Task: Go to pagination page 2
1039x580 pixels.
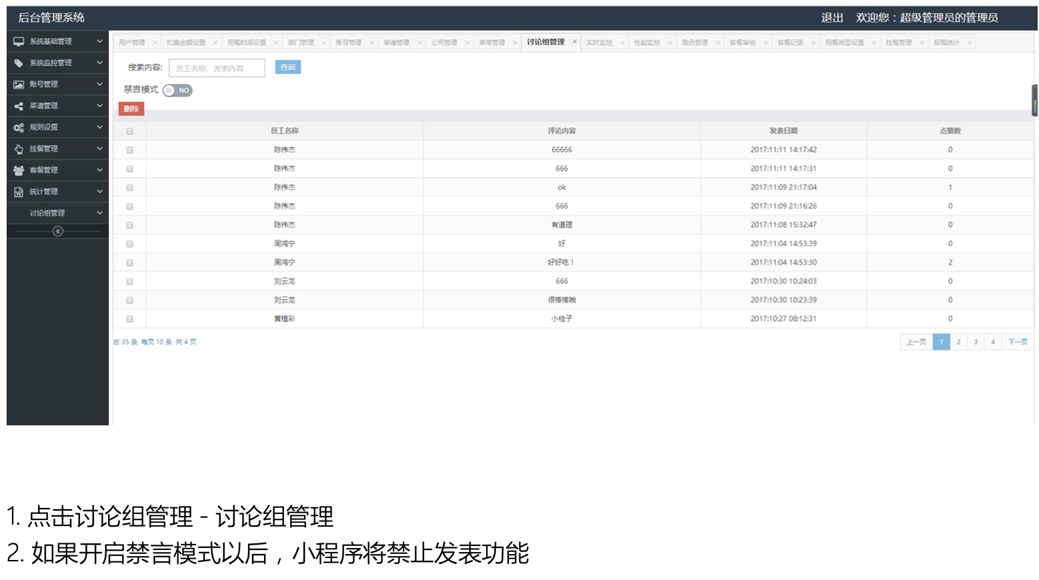Action: coord(958,342)
